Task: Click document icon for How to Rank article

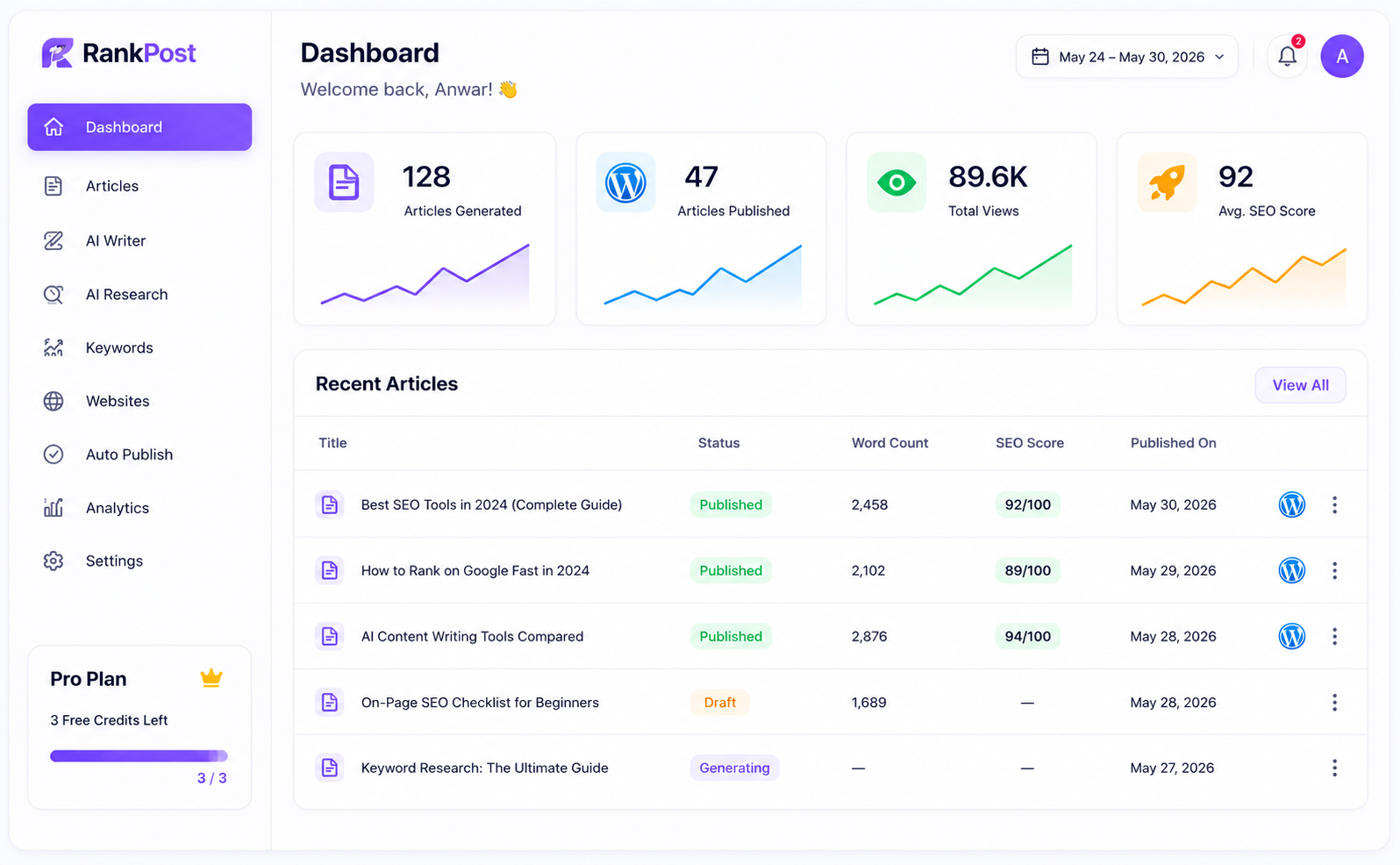Action: pos(329,570)
